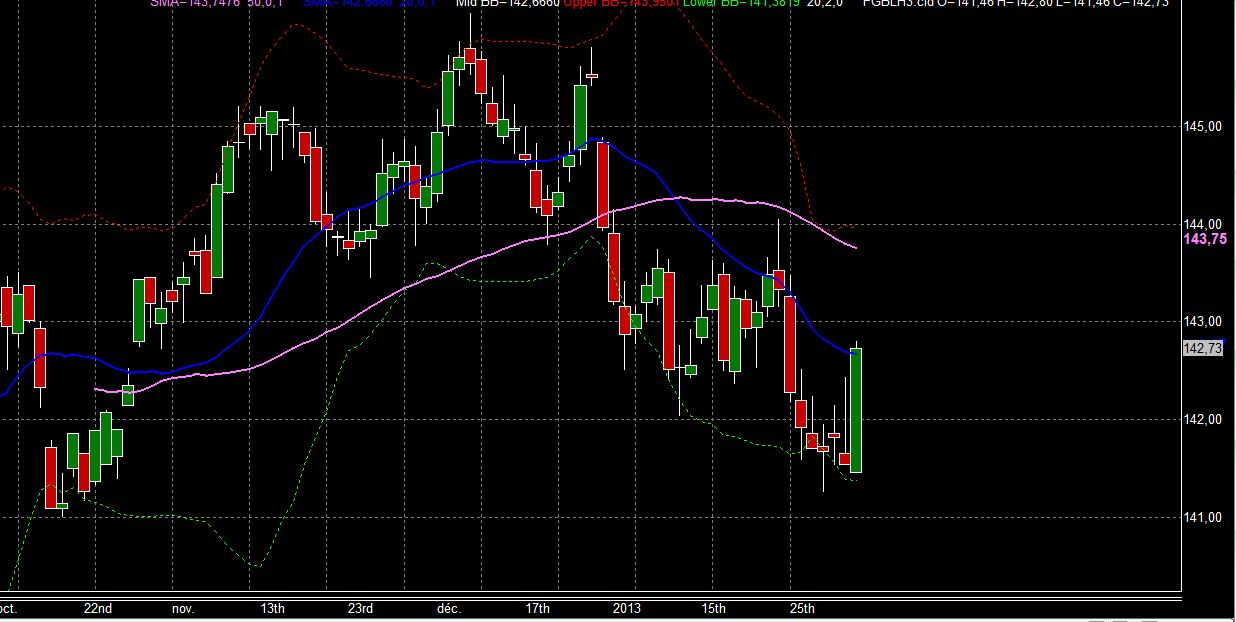This screenshot has height=622, width=1236.
Task: Click the 15th date axis label
Action: [714, 608]
